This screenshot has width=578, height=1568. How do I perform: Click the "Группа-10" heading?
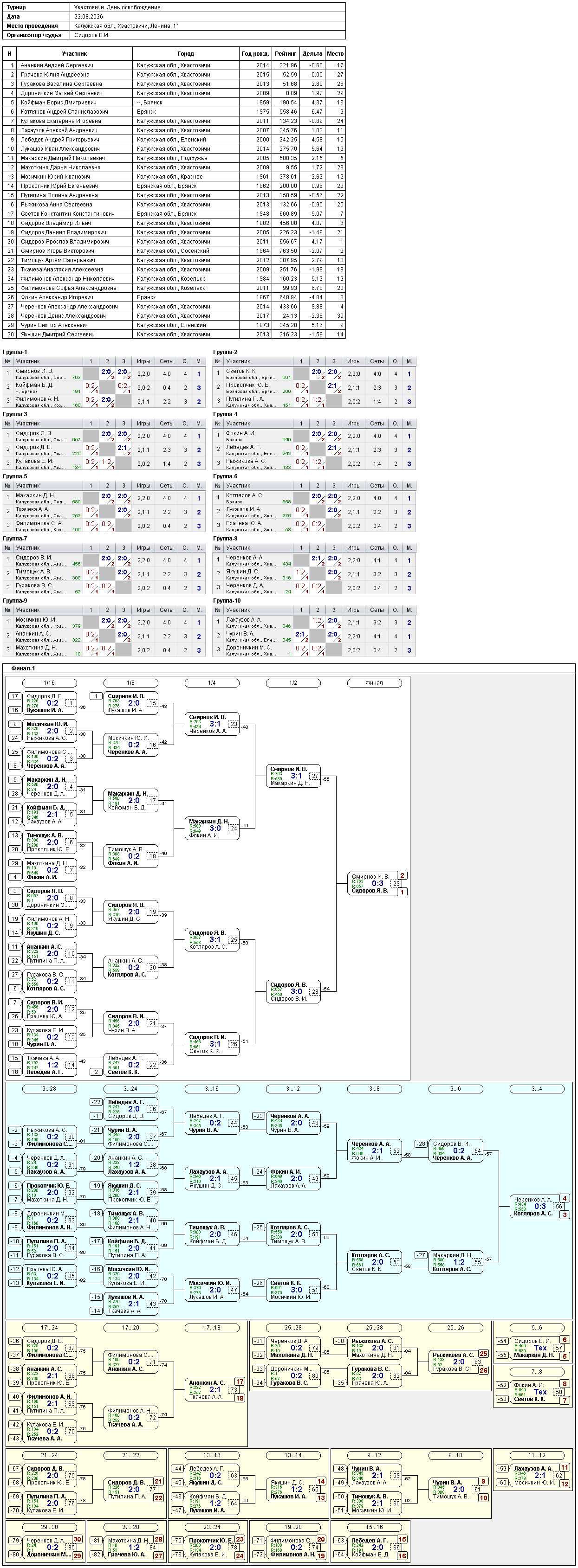coord(227,600)
